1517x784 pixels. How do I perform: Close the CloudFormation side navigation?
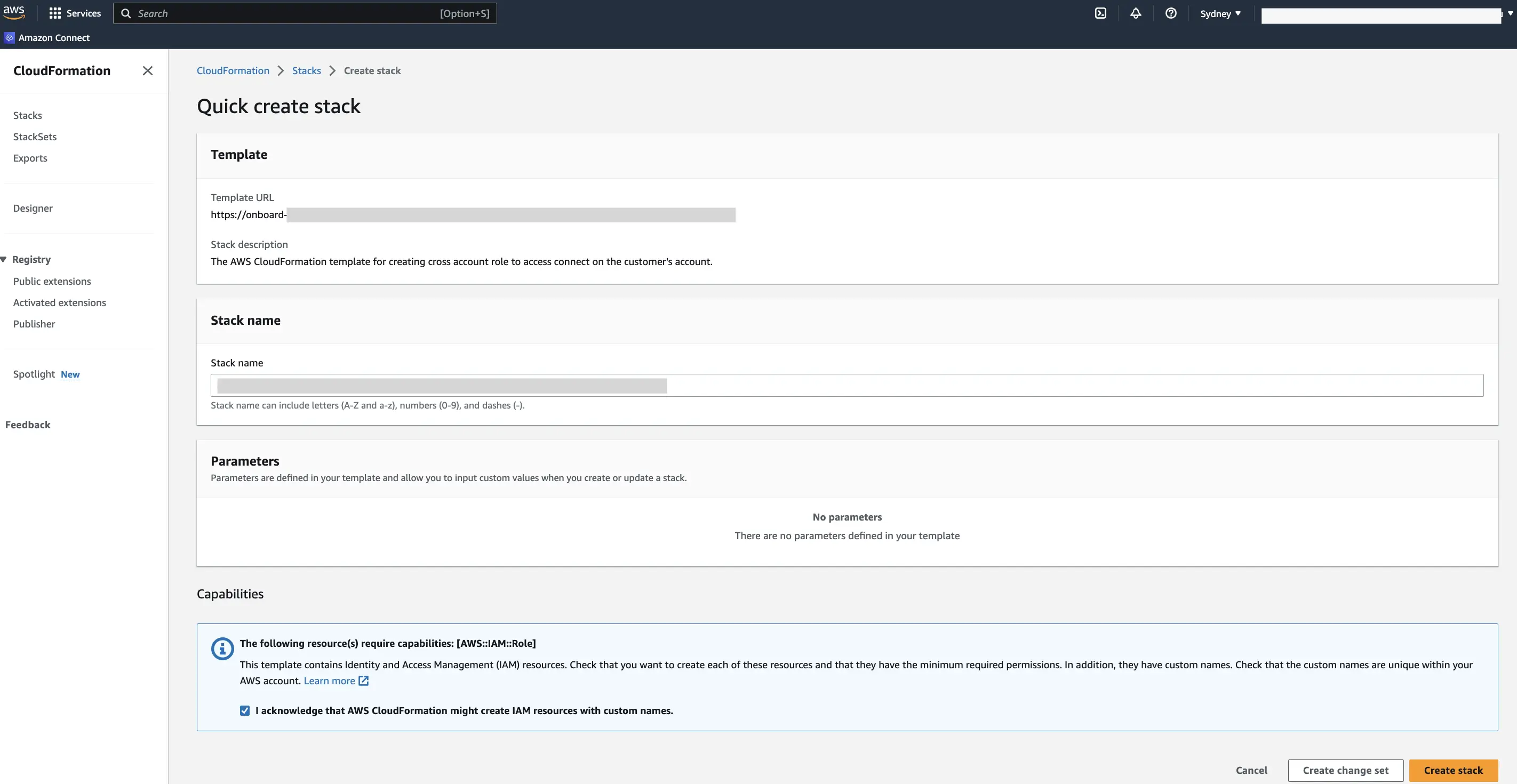point(148,71)
